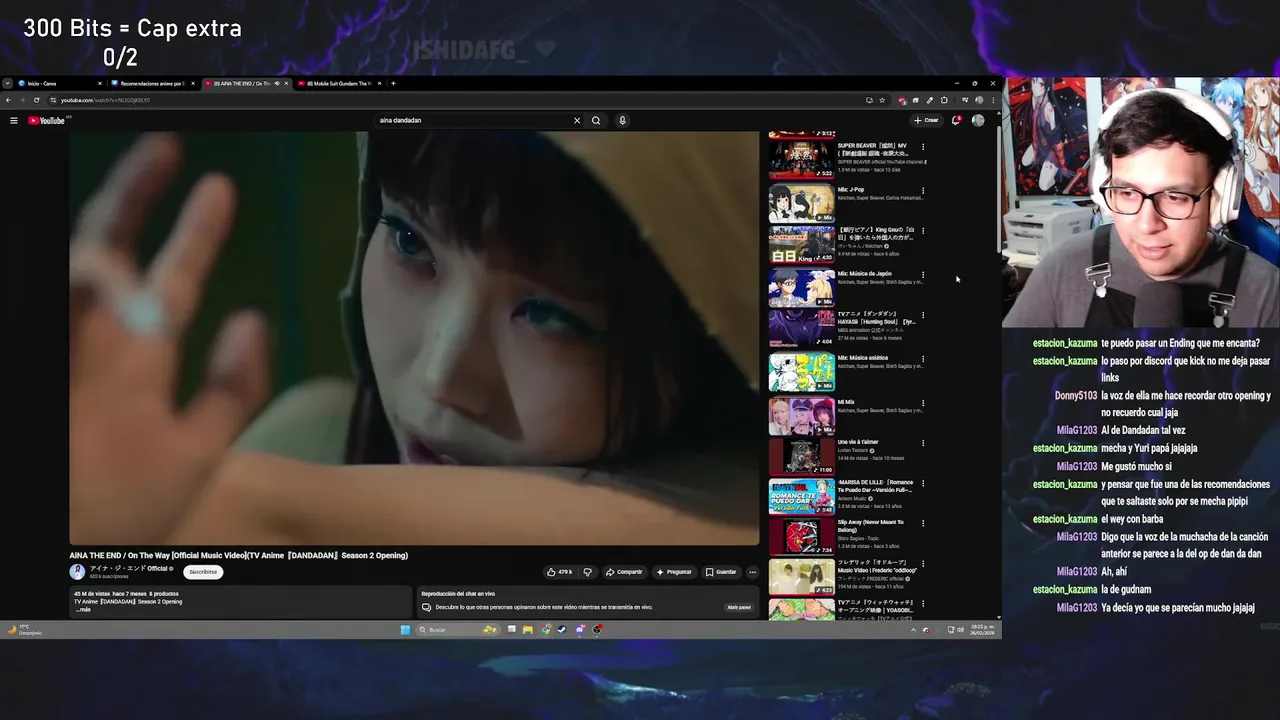The height and width of the screenshot is (720, 1280).
Task: Open options for 'Mi Mix'
Action: 923,403
